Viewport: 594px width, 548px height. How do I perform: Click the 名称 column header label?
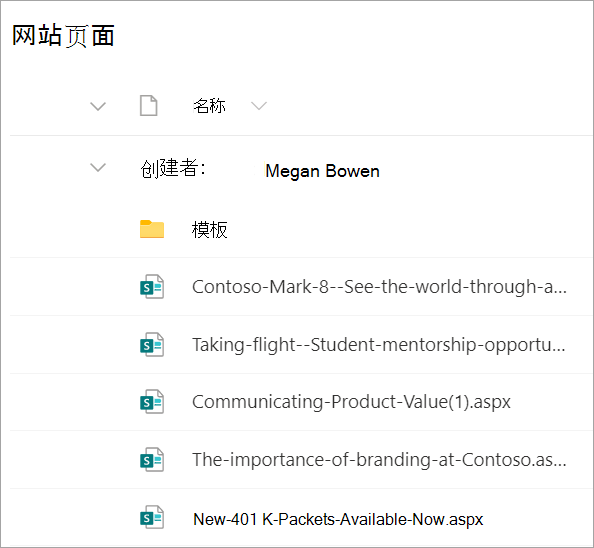point(209,106)
